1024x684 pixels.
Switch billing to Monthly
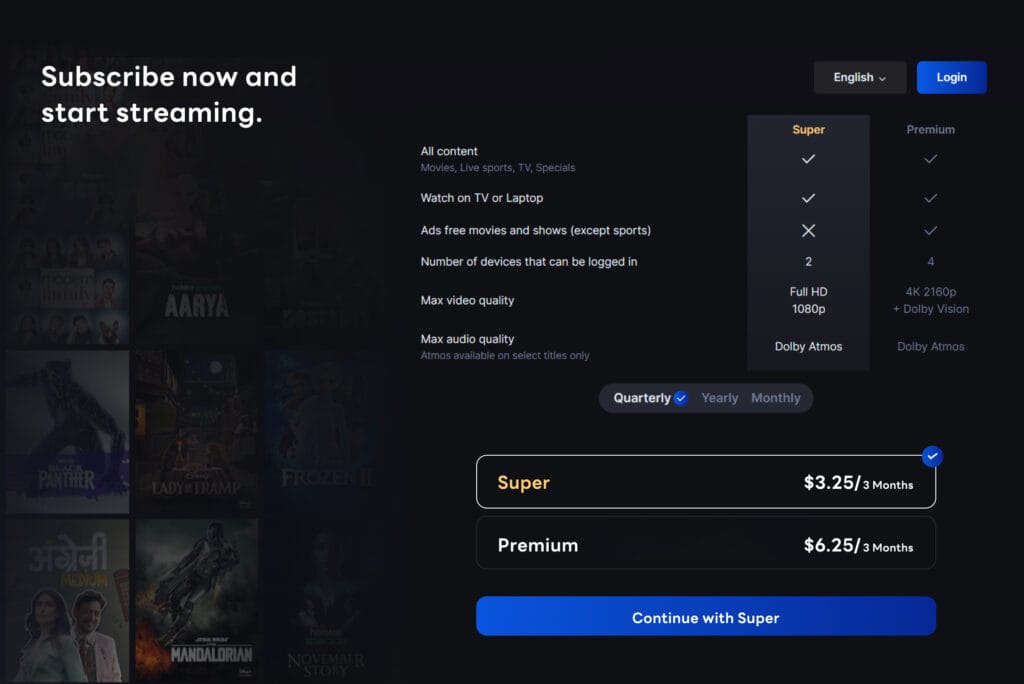tap(776, 398)
